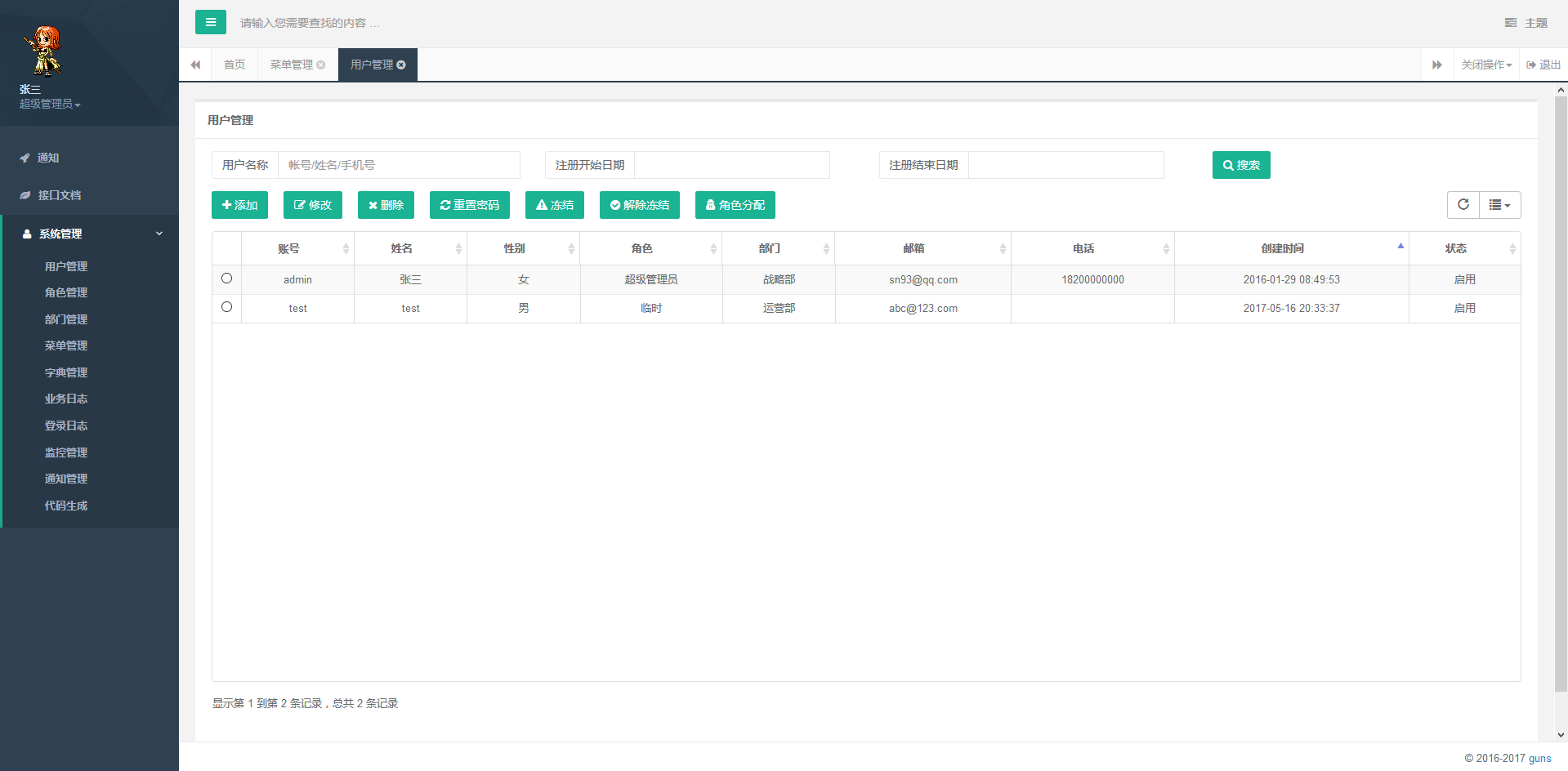1568x771 pixels.
Task: Click the user avatar image
Action: pyautogui.click(x=42, y=51)
